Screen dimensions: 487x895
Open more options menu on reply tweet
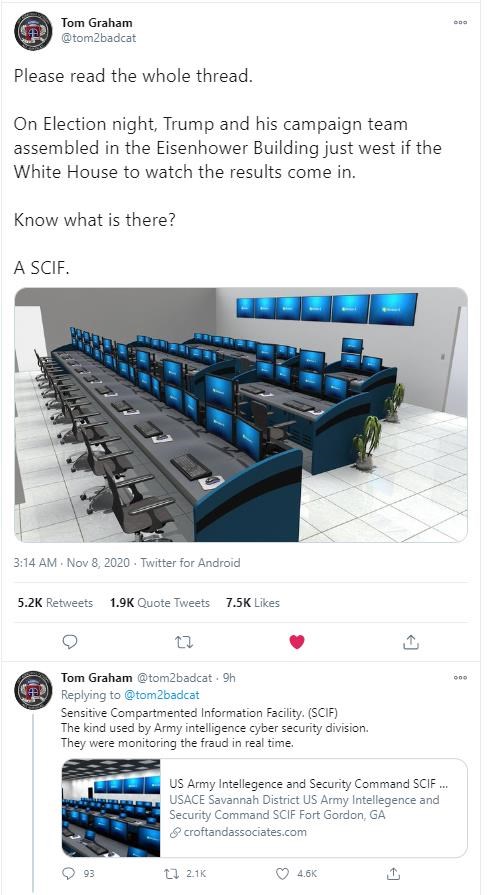pos(460,678)
